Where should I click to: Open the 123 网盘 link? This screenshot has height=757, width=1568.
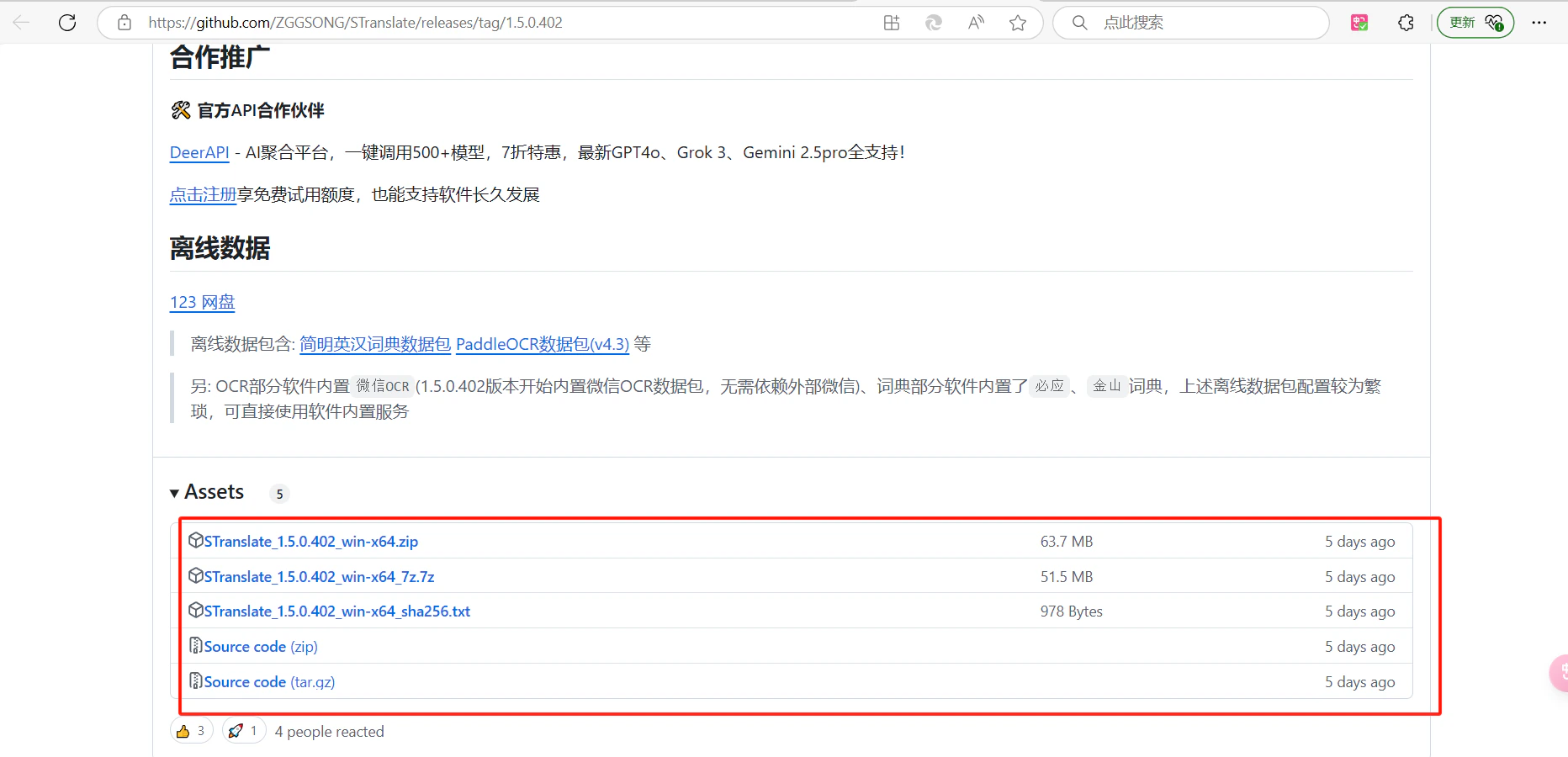point(203,302)
